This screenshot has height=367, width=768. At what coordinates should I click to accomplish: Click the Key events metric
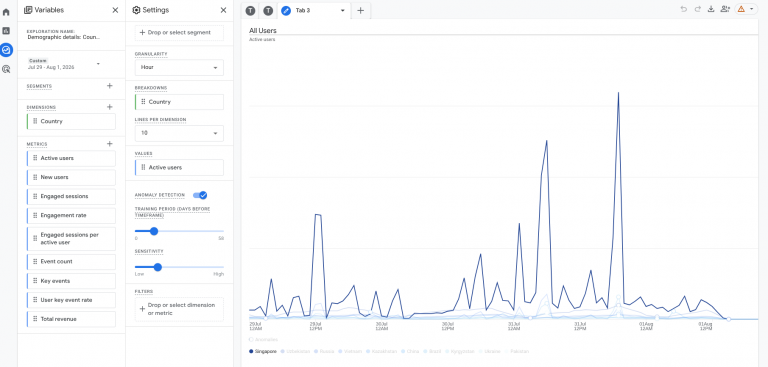(x=72, y=281)
